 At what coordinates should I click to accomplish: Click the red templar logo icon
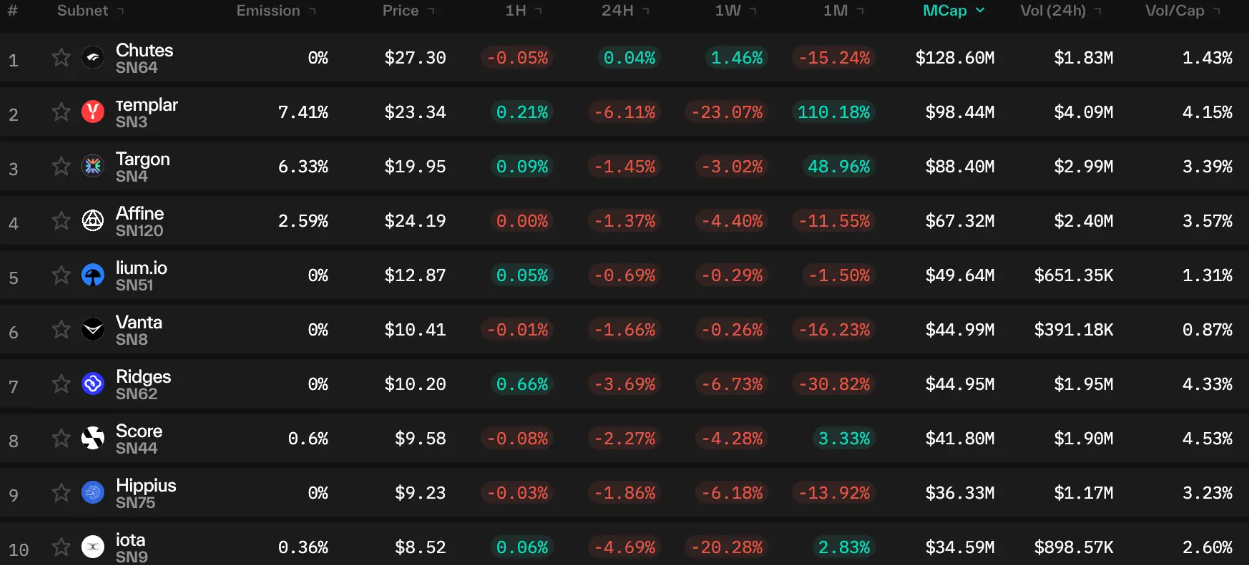(x=93, y=112)
